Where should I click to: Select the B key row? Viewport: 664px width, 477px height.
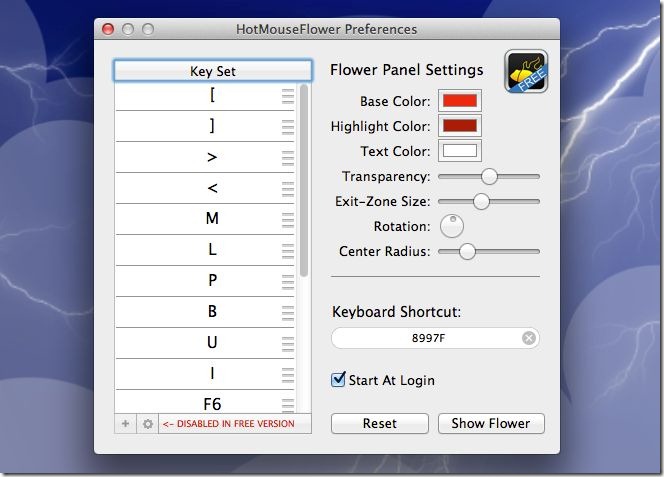[x=205, y=312]
